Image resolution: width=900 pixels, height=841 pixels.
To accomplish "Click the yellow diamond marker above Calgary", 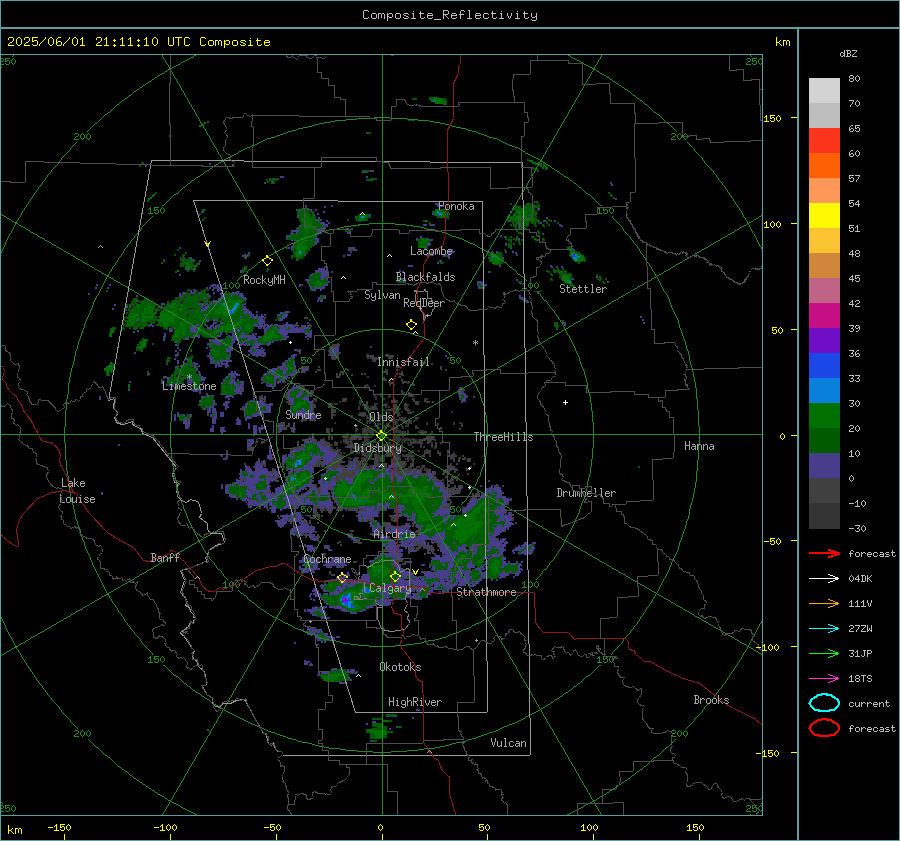I will 395,576.
